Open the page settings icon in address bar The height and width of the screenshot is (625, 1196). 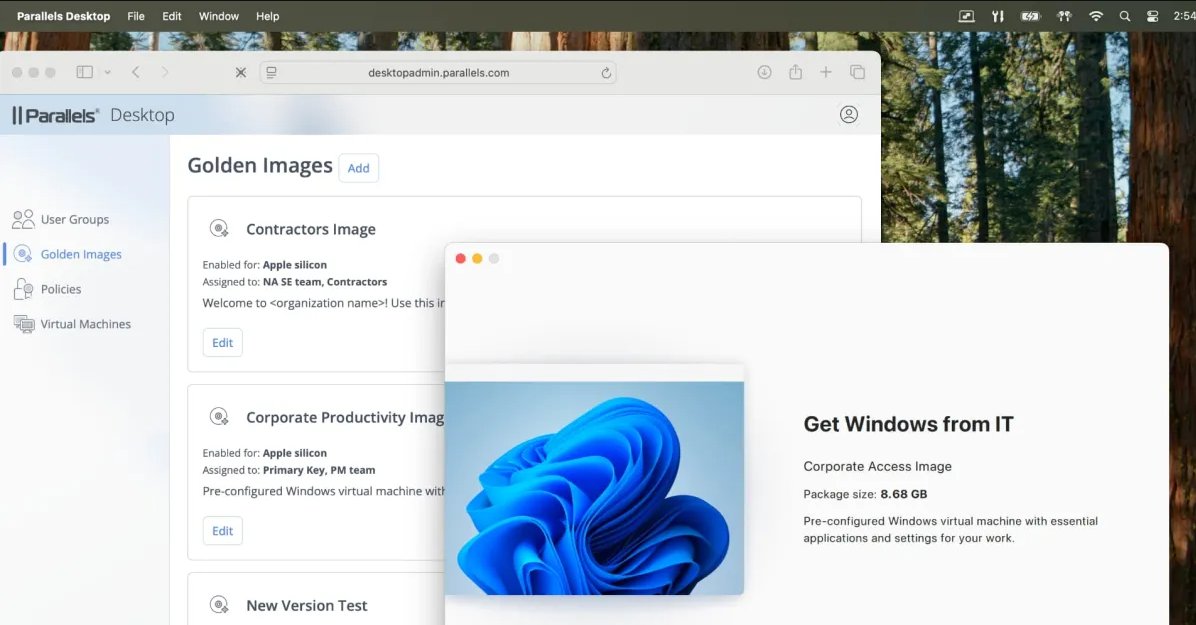[x=272, y=72]
